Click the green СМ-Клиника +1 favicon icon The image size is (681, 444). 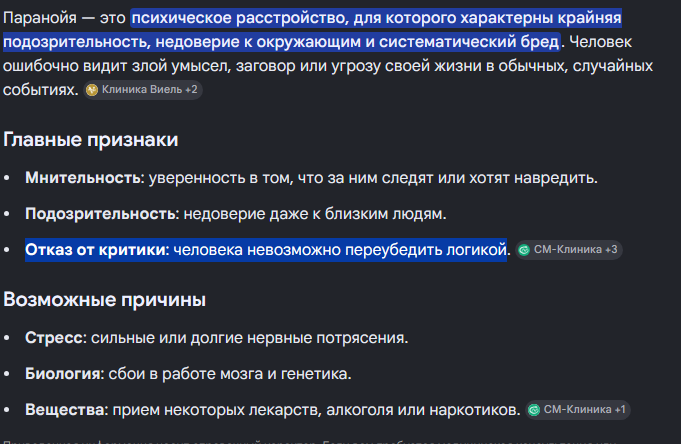coord(534,410)
